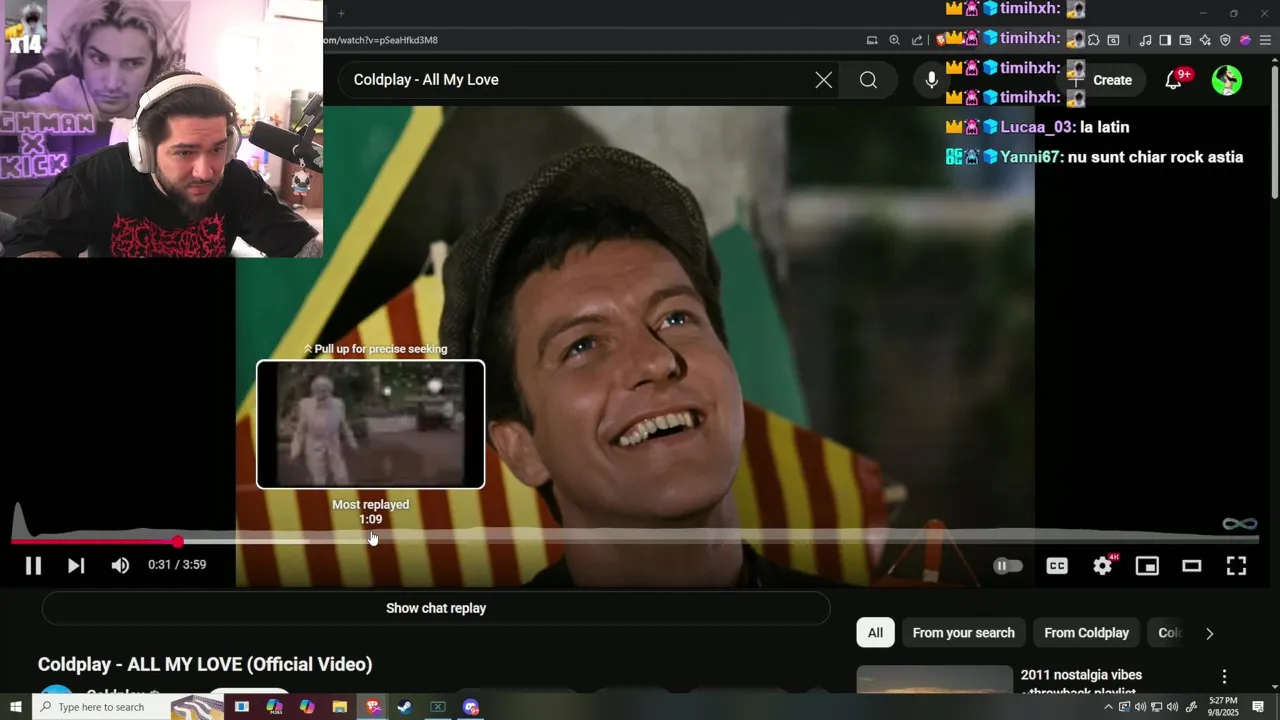Click the install/cast screen icon in address bar

point(872,40)
